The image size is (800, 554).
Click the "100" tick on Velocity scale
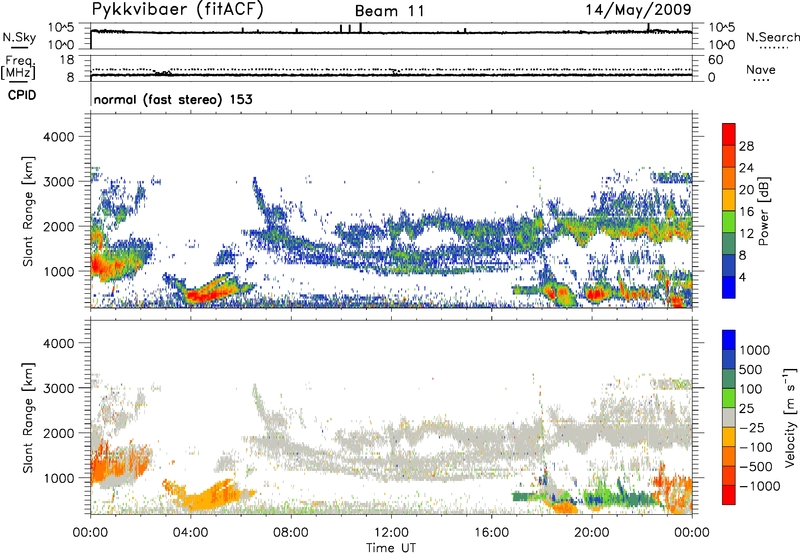pyautogui.click(x=751, y=389)
